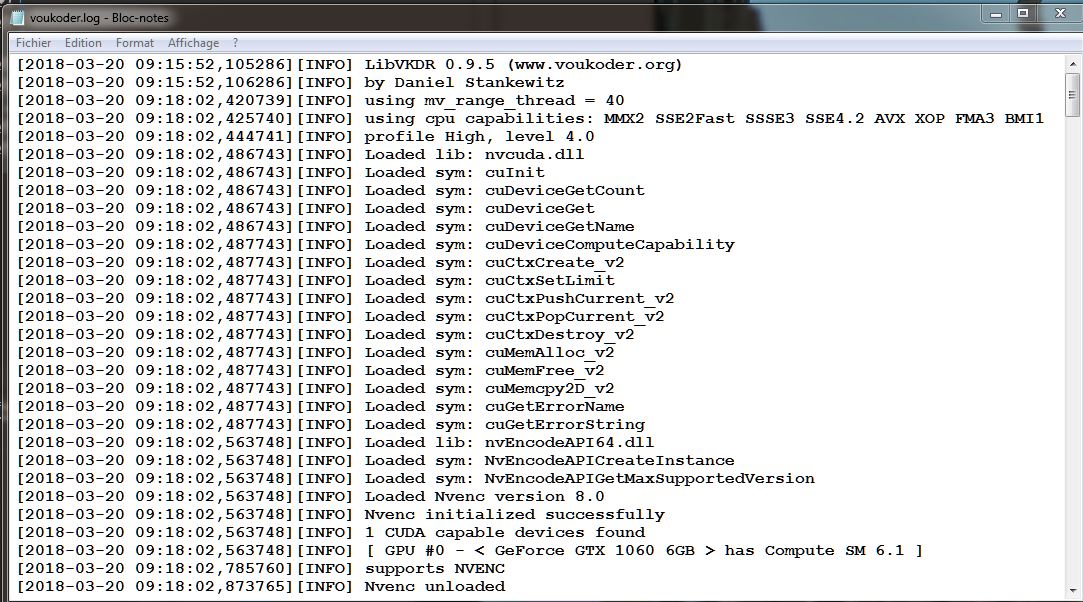This screenshot has height=602, width=1083.
Task: Click the 'cuDeviceComputeCapability' text
Action: (609, 244)
